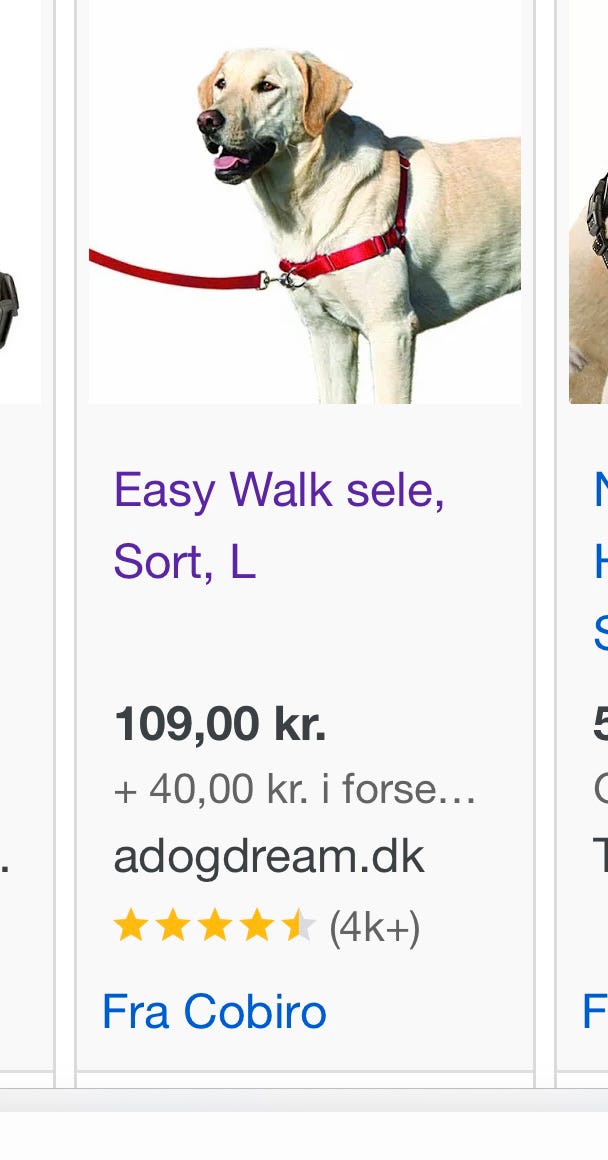Click the right card's blue title letter 'N'
The image size is (608, 1160).
[601, 490]
